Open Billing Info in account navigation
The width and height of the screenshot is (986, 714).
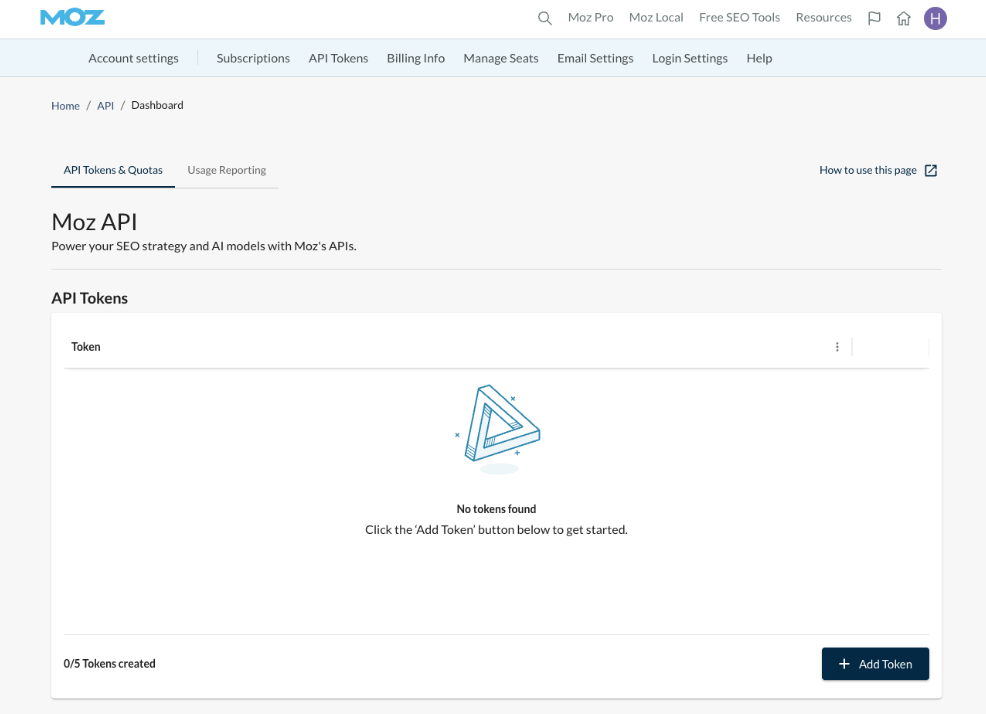point(416,58)
